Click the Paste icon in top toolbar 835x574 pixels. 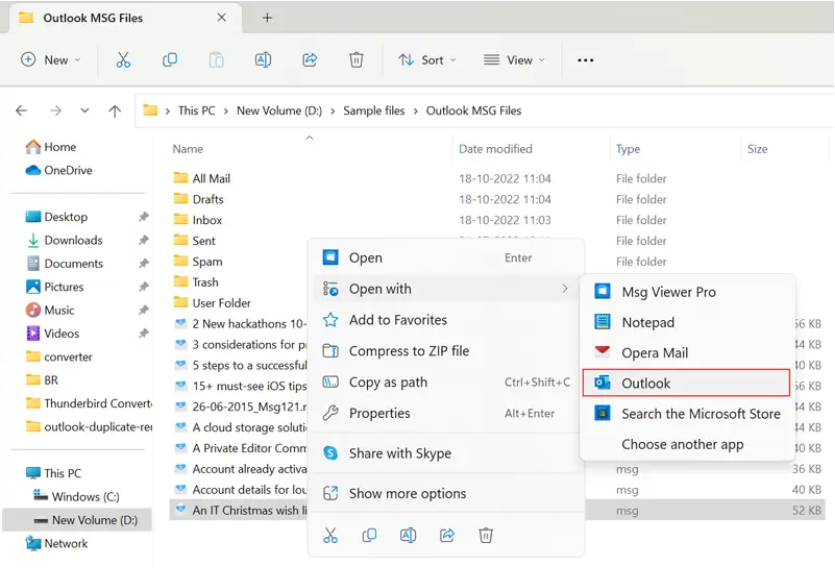216,60
